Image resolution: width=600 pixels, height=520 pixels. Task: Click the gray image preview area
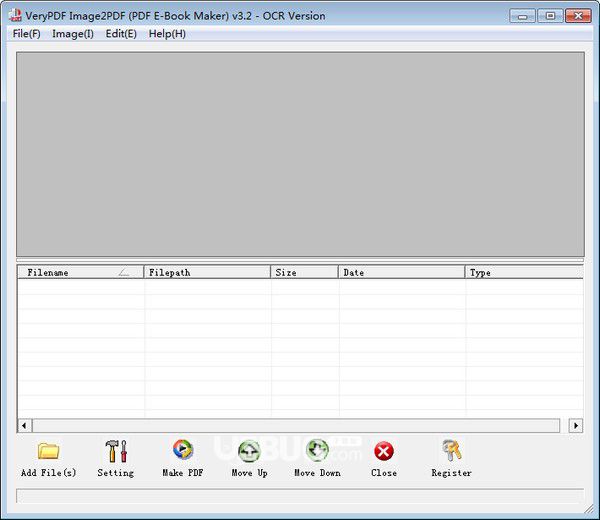[x=300, y=154]
